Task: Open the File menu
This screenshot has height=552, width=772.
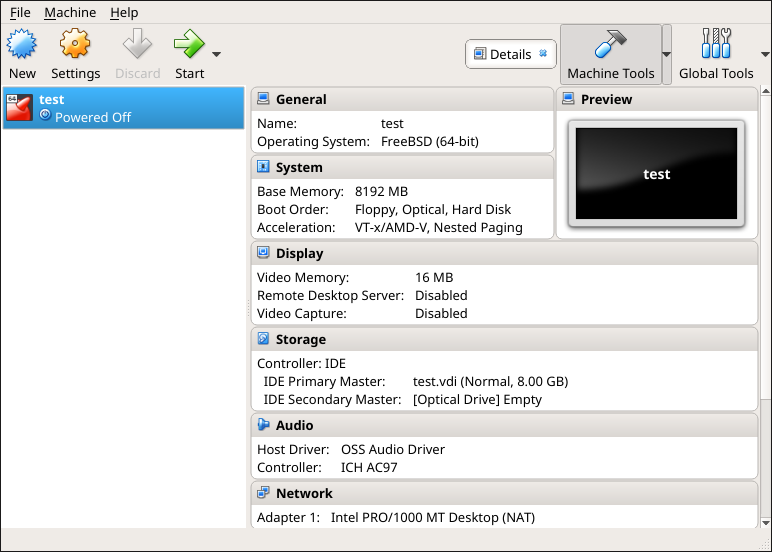Action: (20, 12)
